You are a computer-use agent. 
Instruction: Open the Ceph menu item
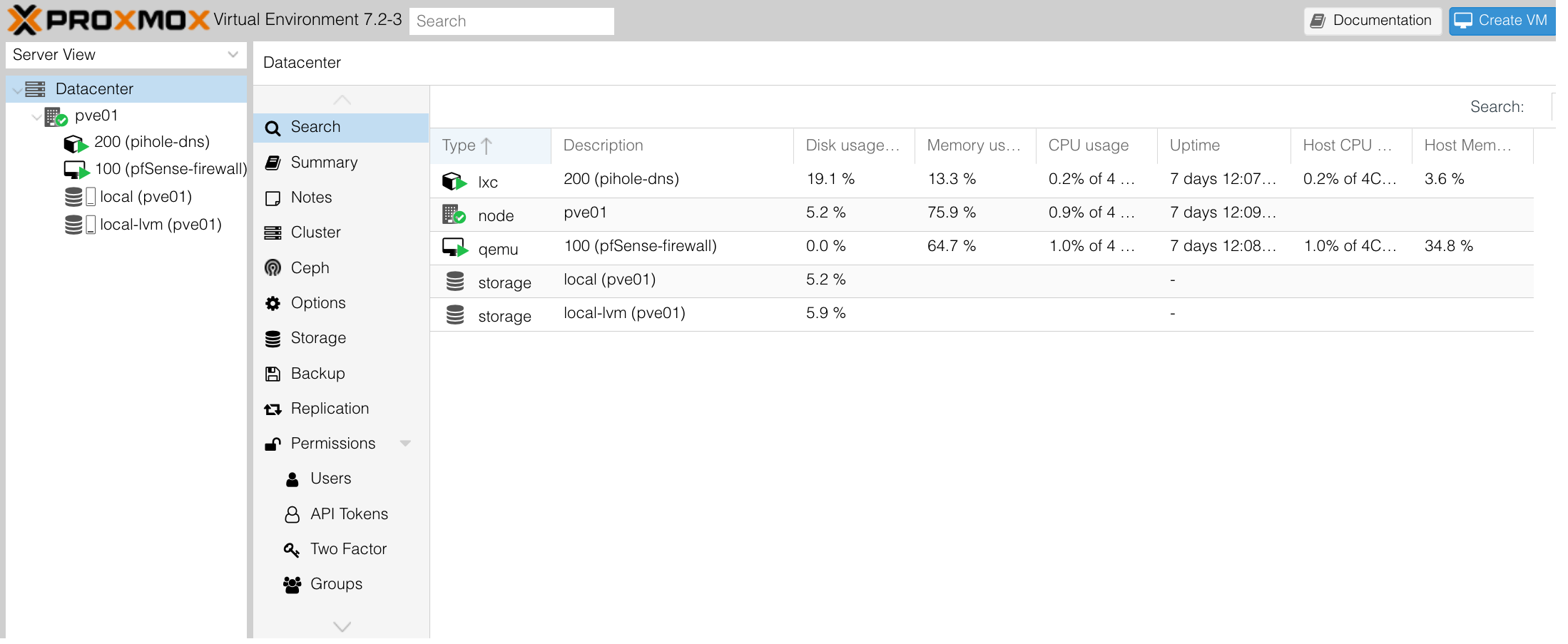click(341, 268)
